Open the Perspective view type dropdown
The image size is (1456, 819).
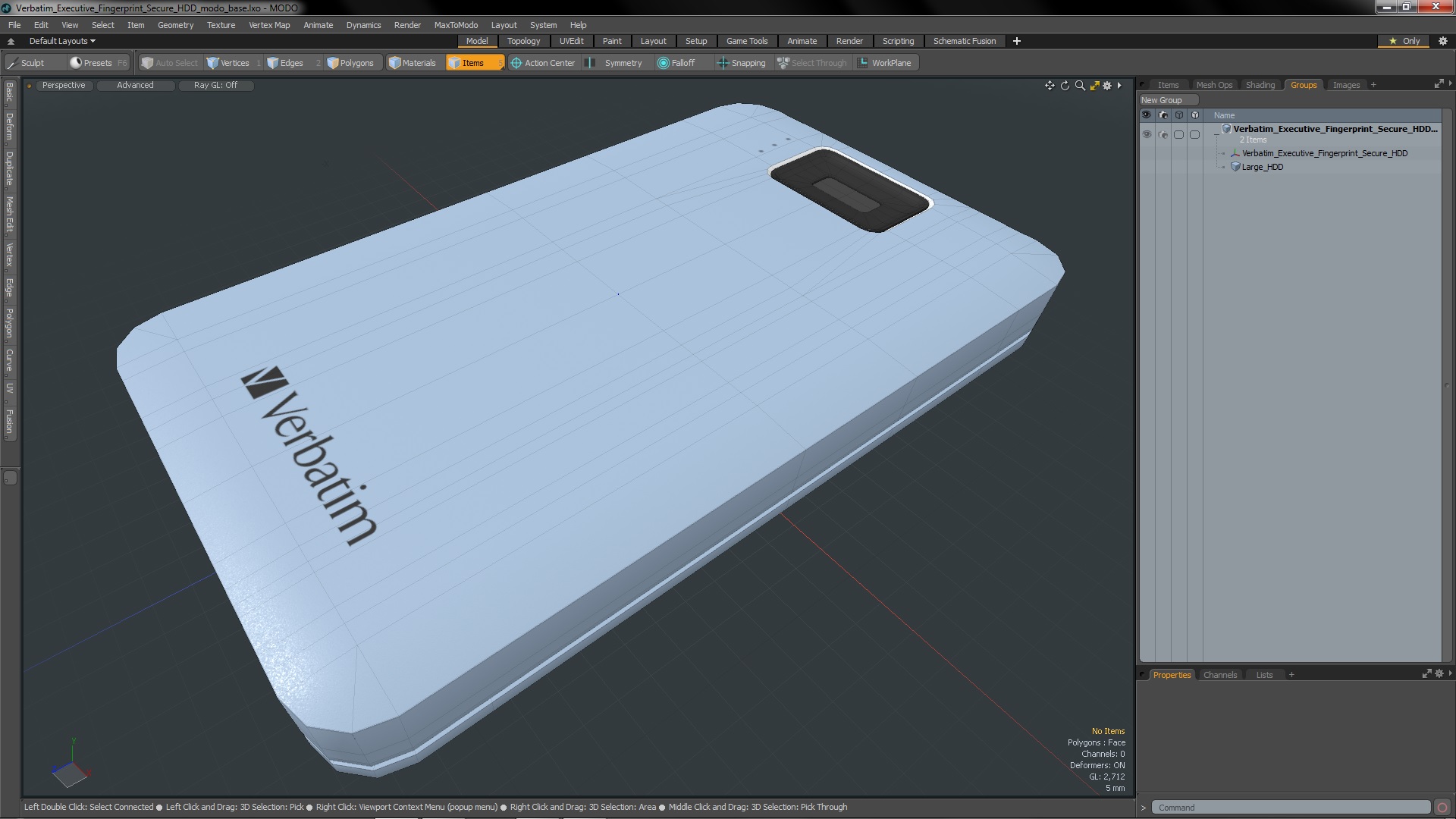[x=64, y=85]
